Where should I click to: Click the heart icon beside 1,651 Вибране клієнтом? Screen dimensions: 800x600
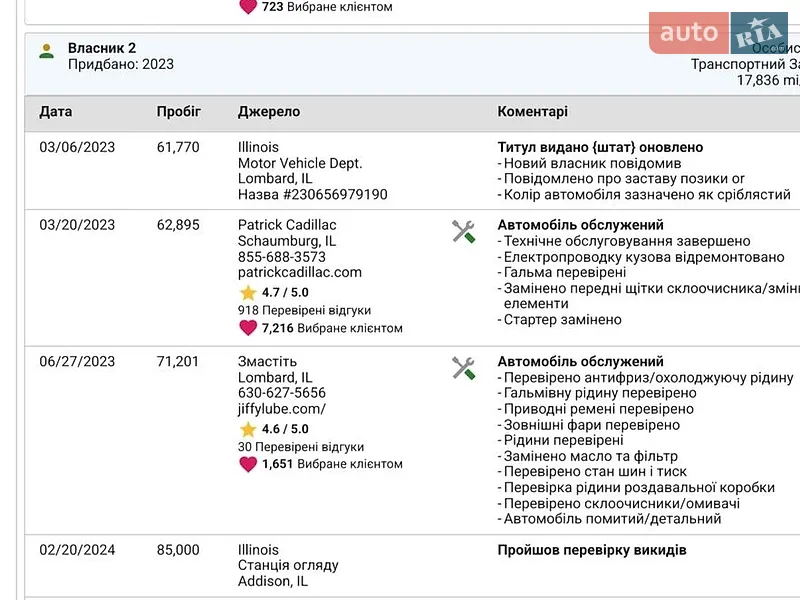[248, 464]
